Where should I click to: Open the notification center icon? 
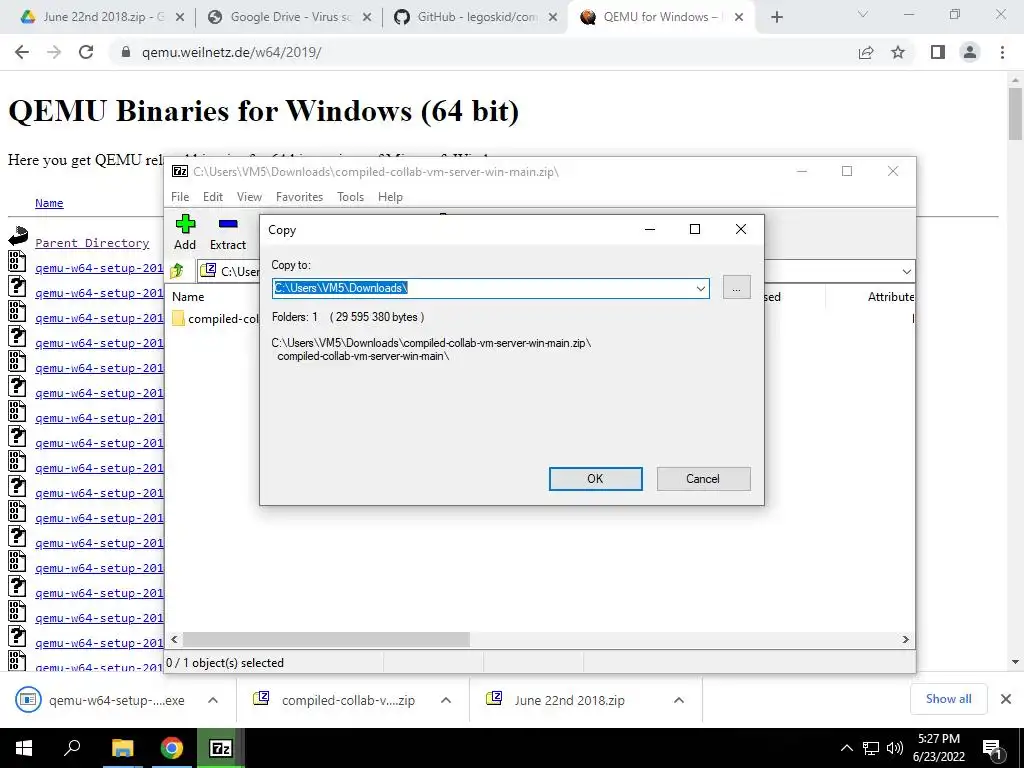(x=993, y=750)
